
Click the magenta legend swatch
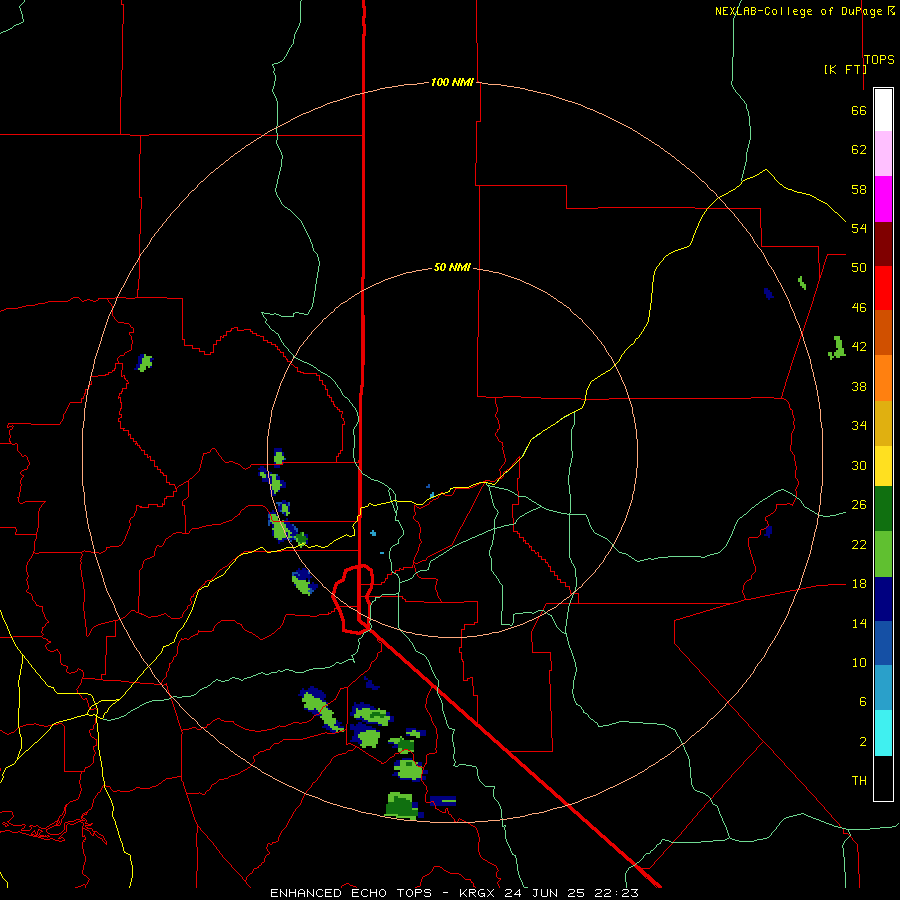pos(883,199)
